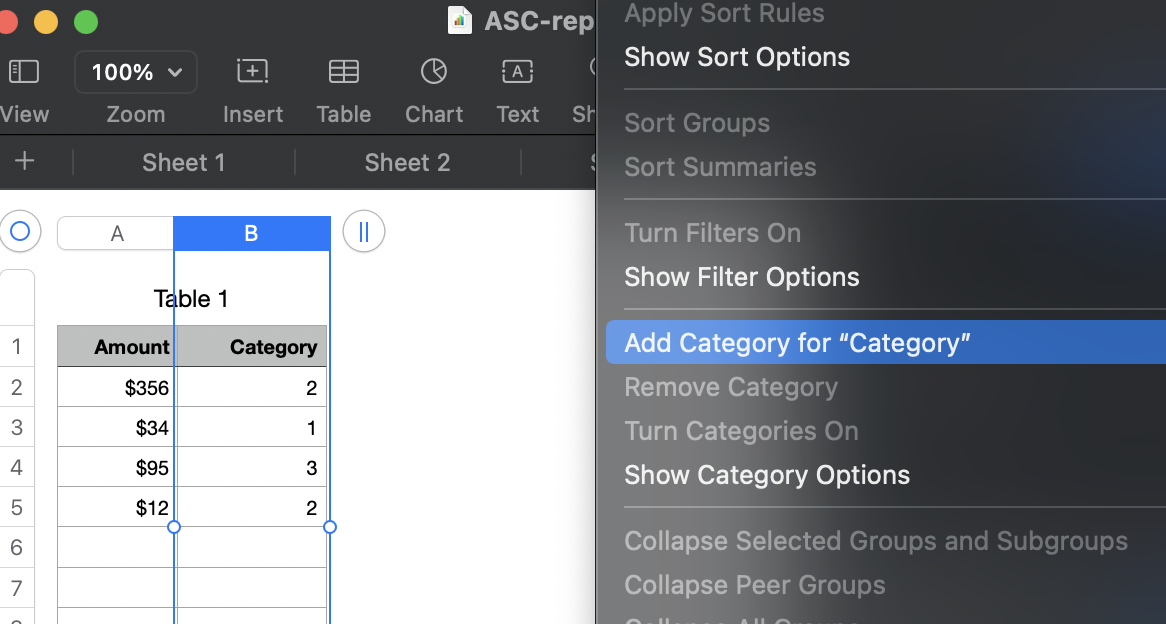1166x624 pixels.
Task: Click the green window zoom button
Action: [86, 21]
